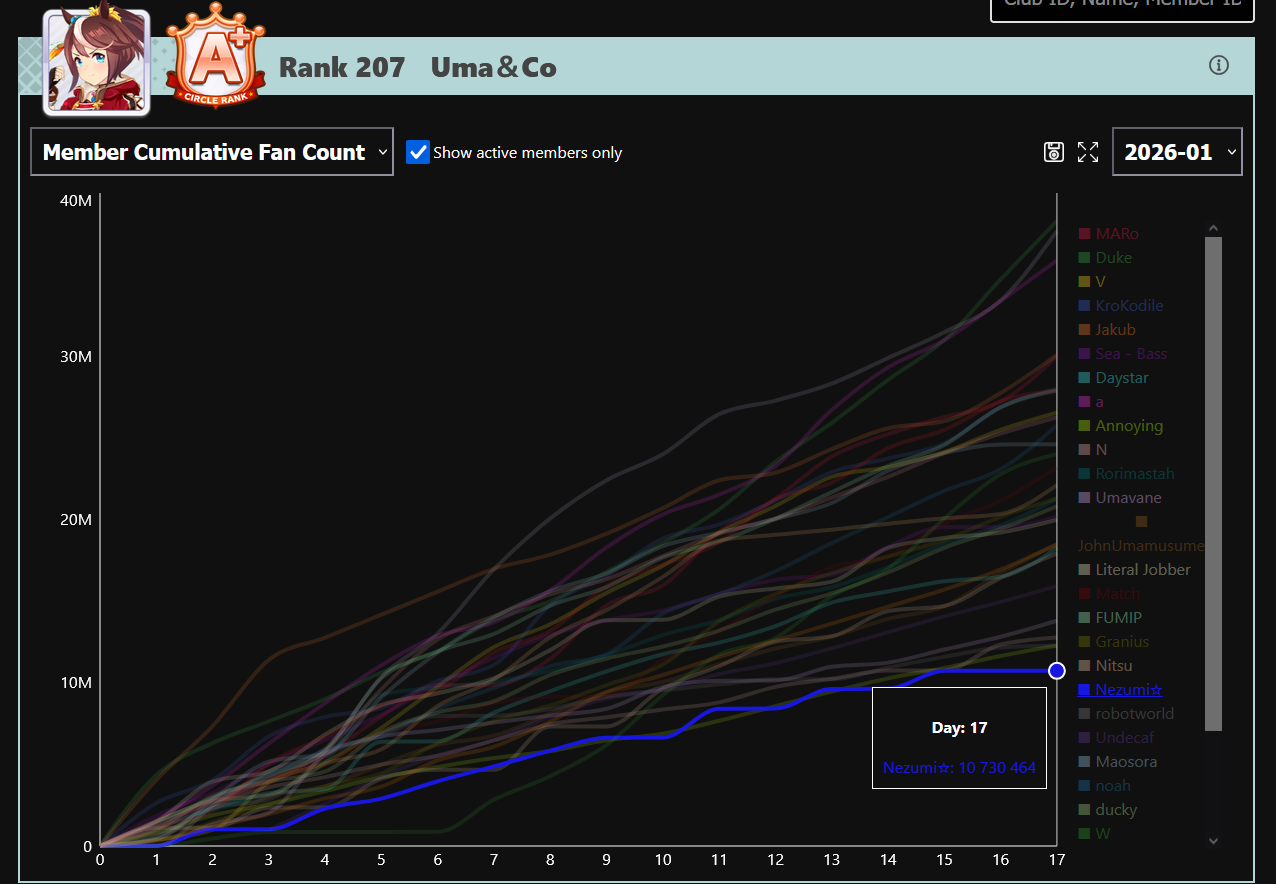Viewport: 1276px width, 884px height.
Task: Expand chart to fullscreen
Action: pos(1088,152)
